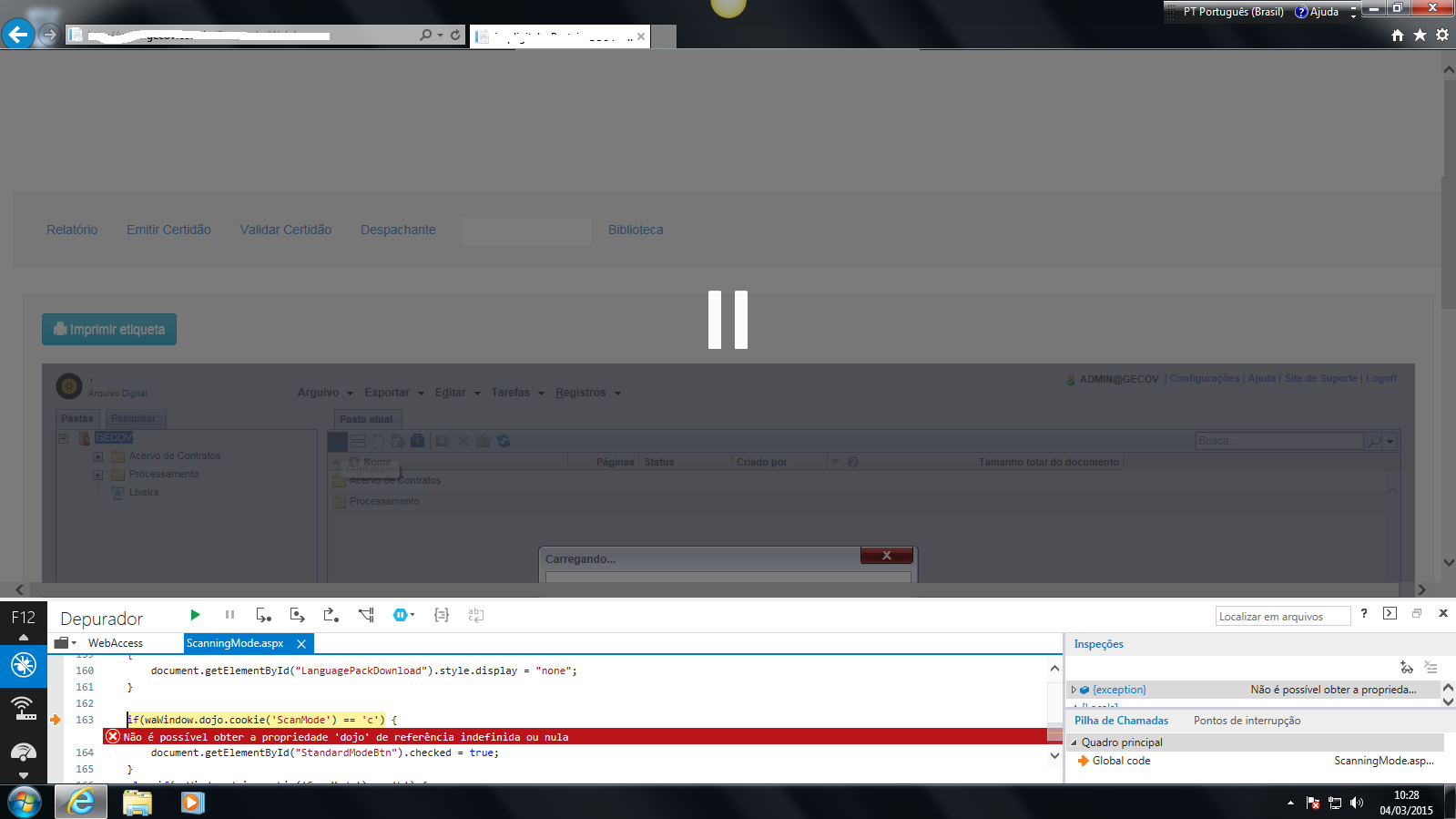Toggle pretty print braces icon
This screenshot has height=819, width=1456.
[442, 615]
